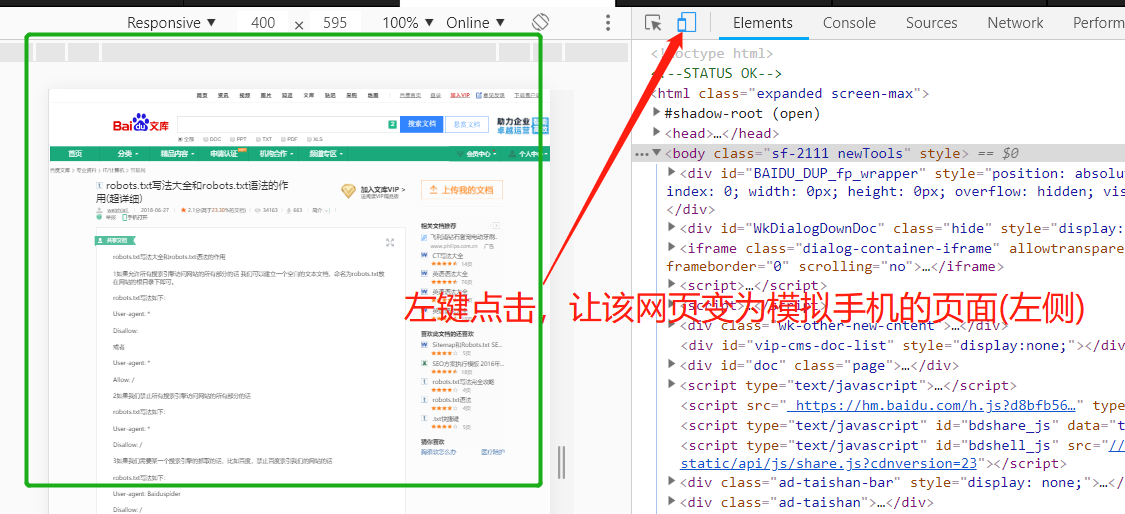This screenshot has height=514, width=1125.
Task: Click the Excel icon beside SEO方案执行模板
Action: 425,363
